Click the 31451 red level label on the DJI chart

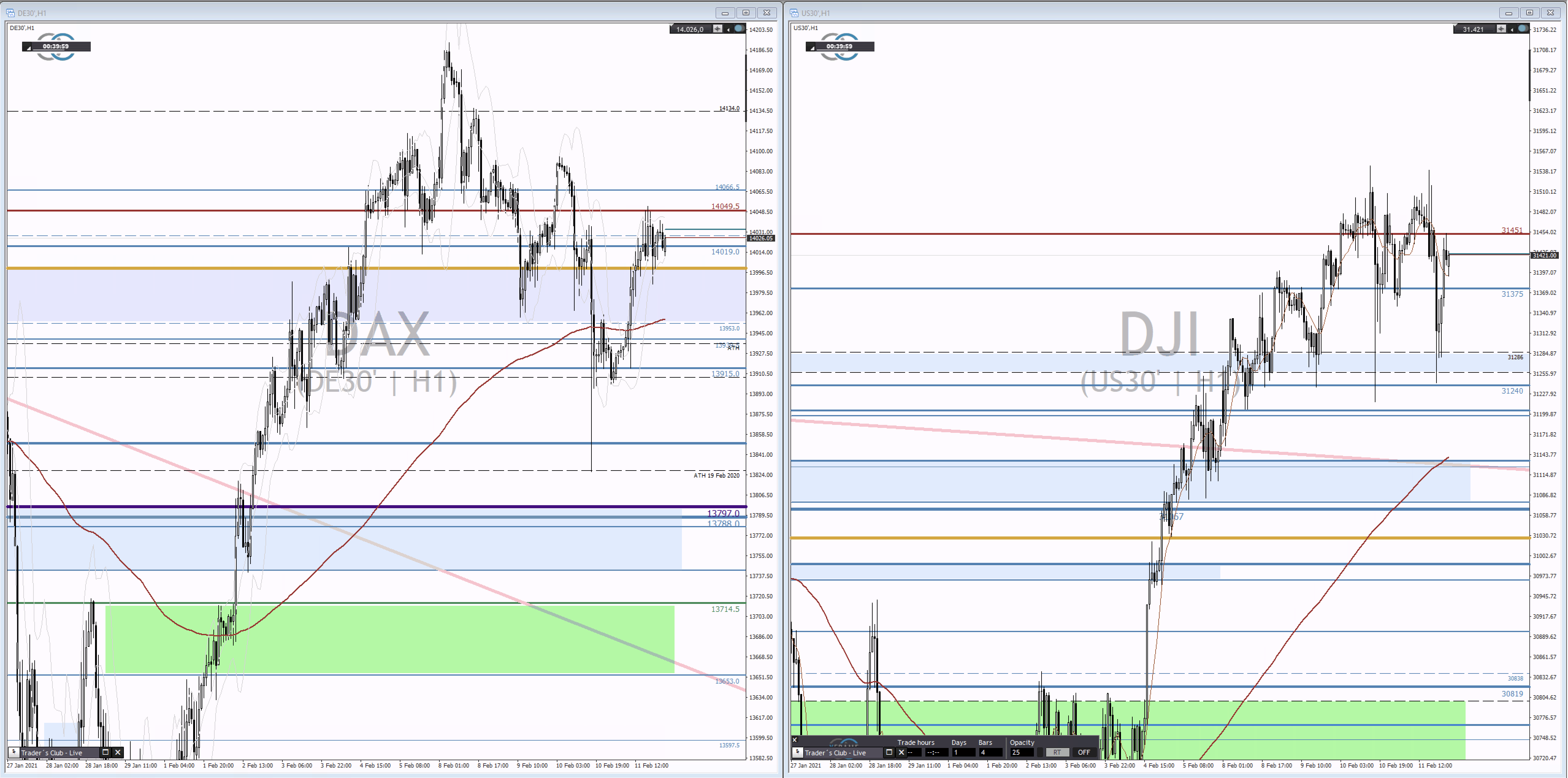click(x=1512, y=230)
